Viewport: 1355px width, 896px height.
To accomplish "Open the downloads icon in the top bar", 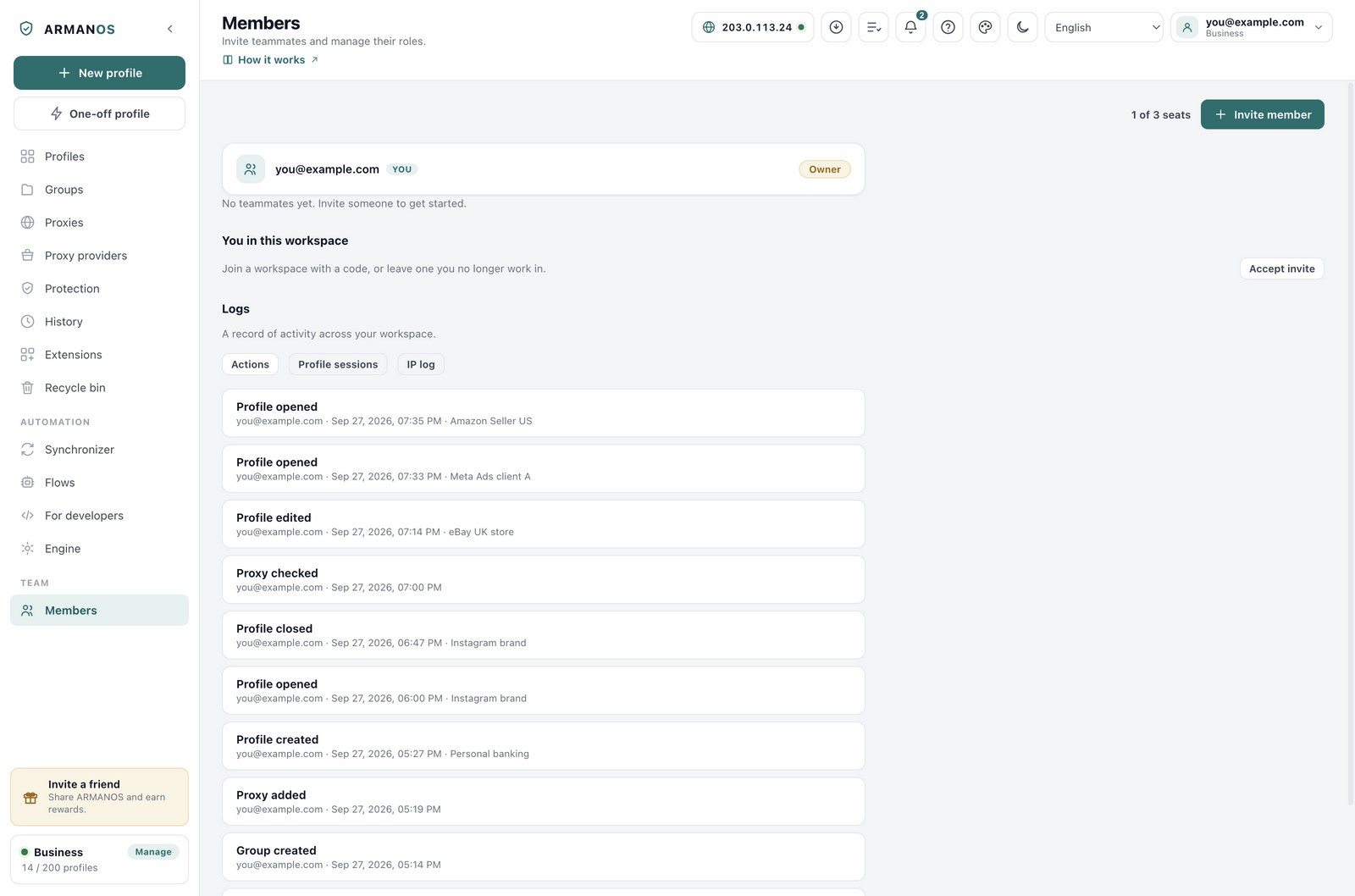I will 836,27.
